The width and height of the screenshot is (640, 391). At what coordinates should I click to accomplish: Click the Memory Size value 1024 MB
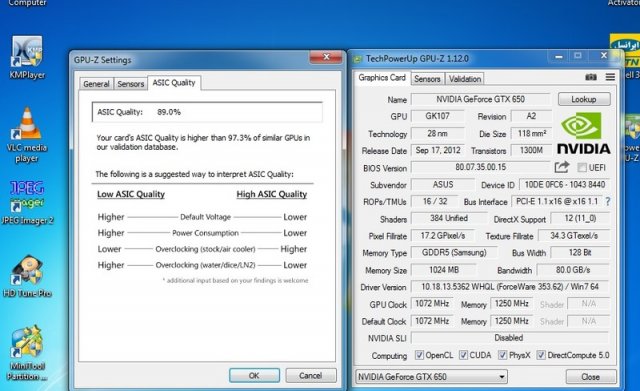pos(444,270)
